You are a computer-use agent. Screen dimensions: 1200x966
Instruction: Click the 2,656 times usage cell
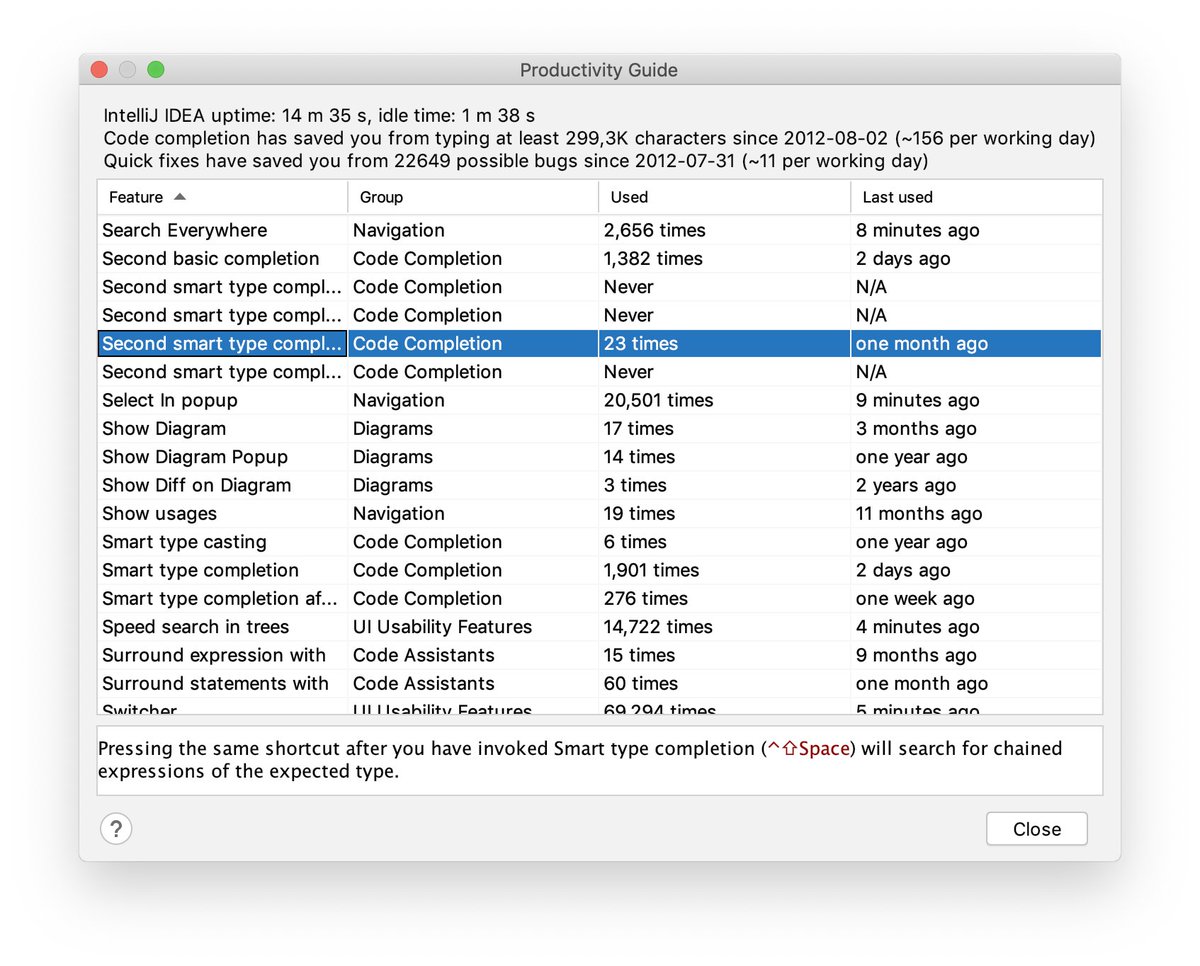(724, 230)
